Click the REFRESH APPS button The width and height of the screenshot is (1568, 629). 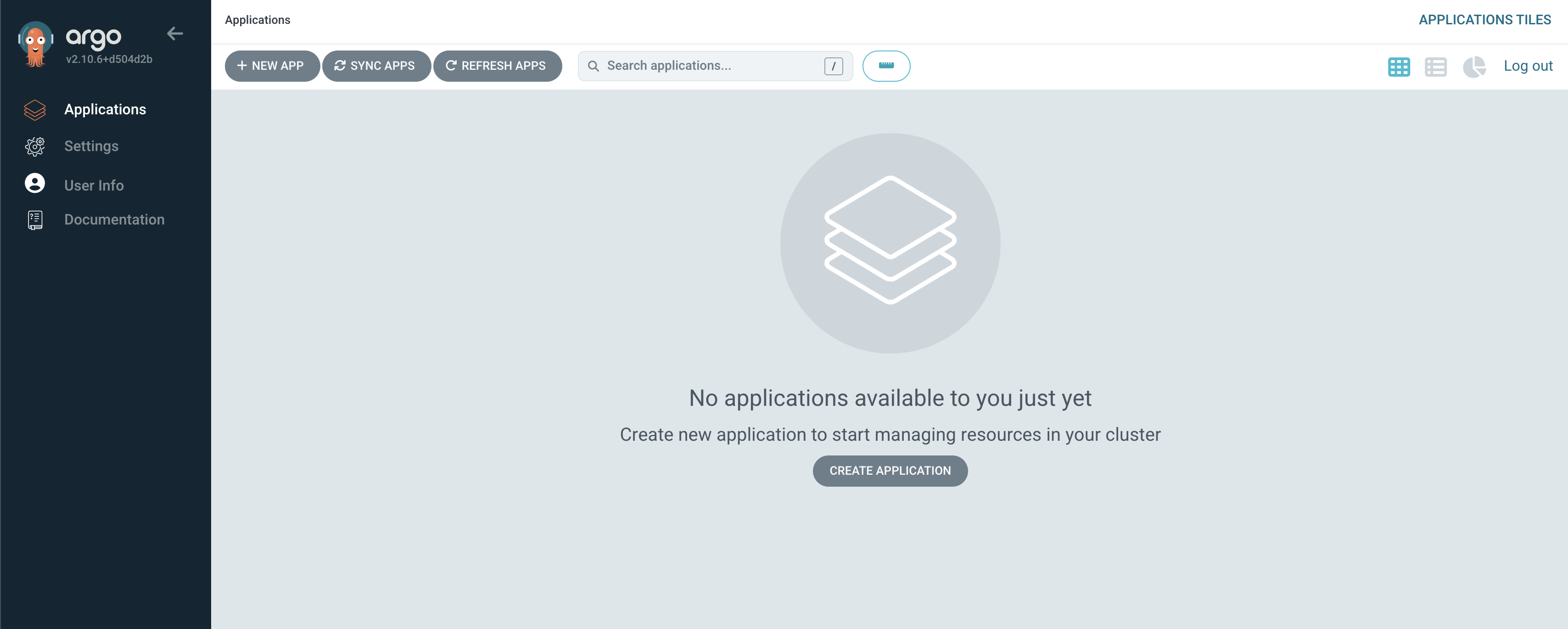497,66
